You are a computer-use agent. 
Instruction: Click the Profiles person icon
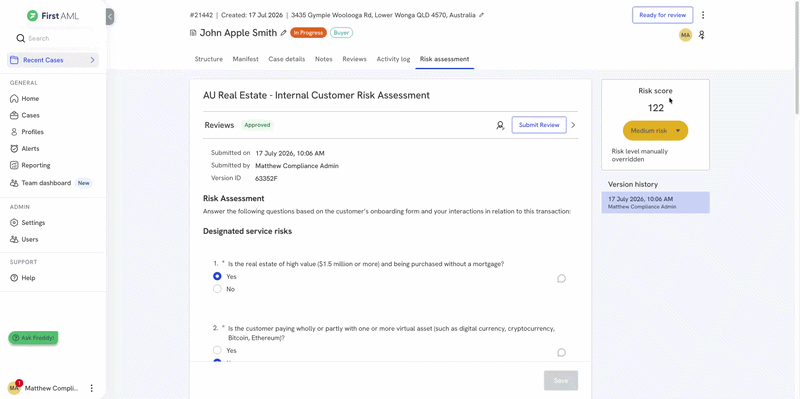(x=14, y=132)
